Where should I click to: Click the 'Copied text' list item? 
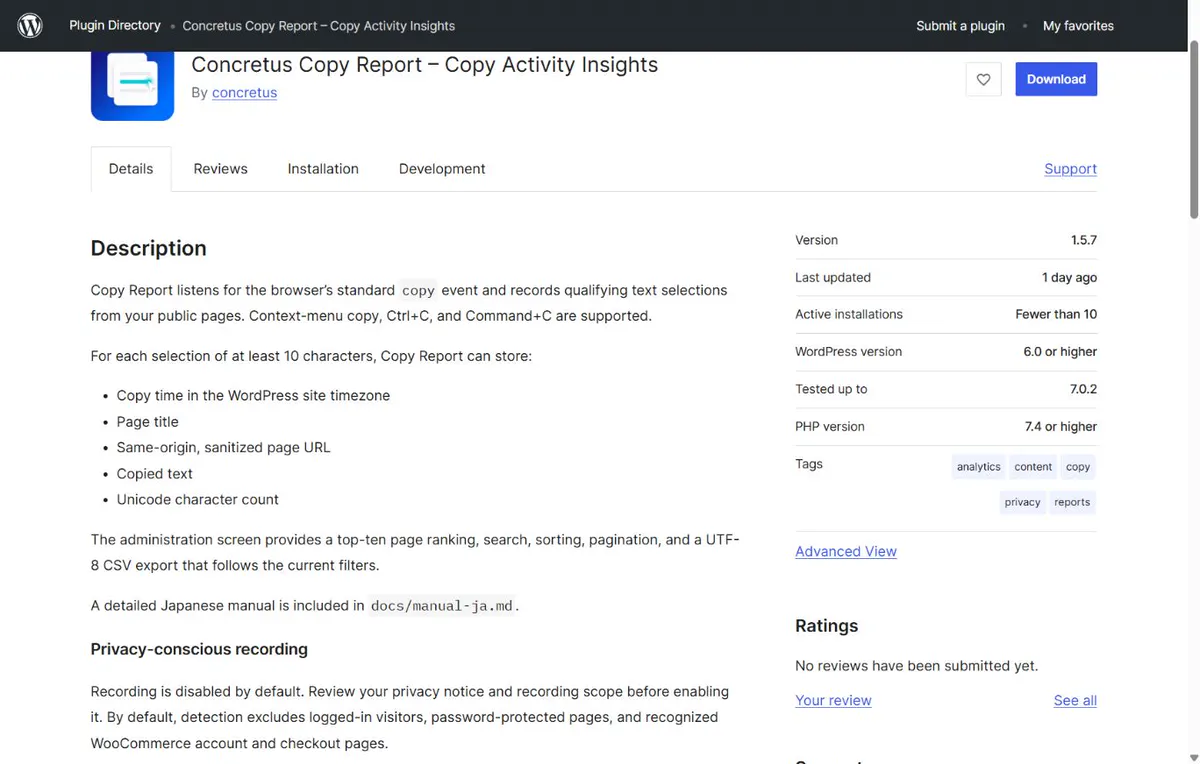coord(154,474)
